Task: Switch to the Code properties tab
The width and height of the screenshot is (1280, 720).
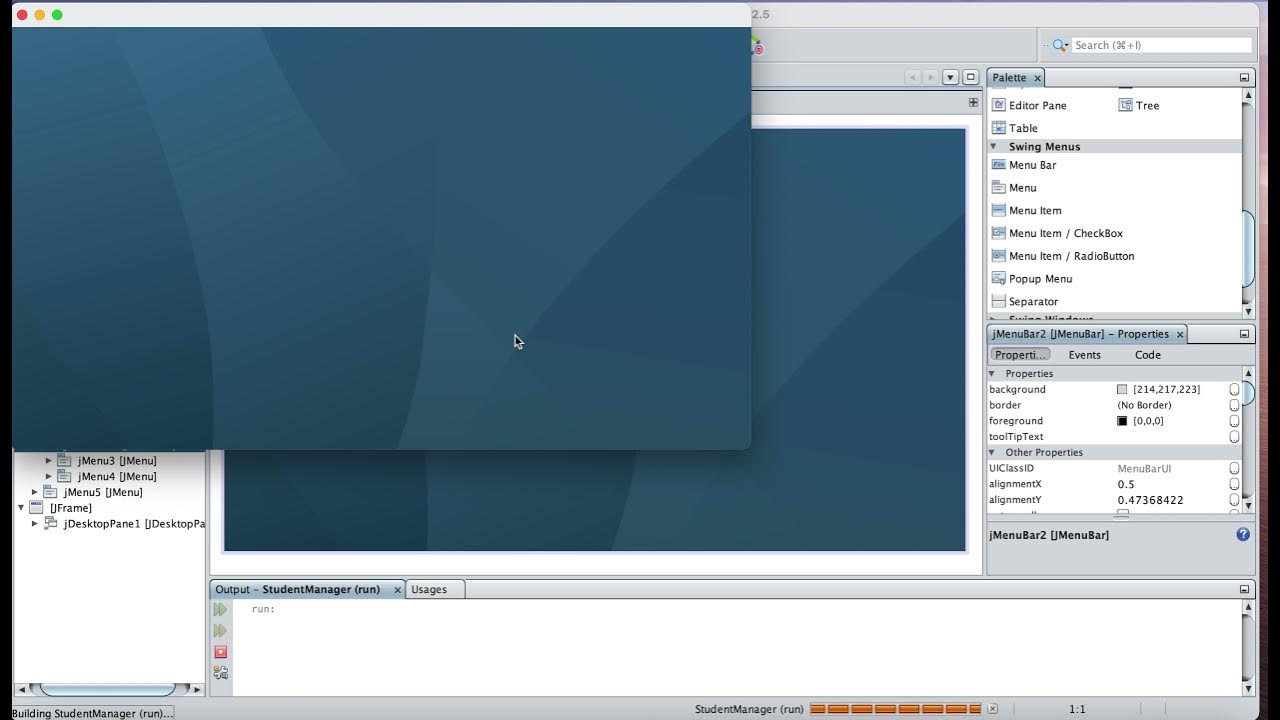Action: 1148,355
